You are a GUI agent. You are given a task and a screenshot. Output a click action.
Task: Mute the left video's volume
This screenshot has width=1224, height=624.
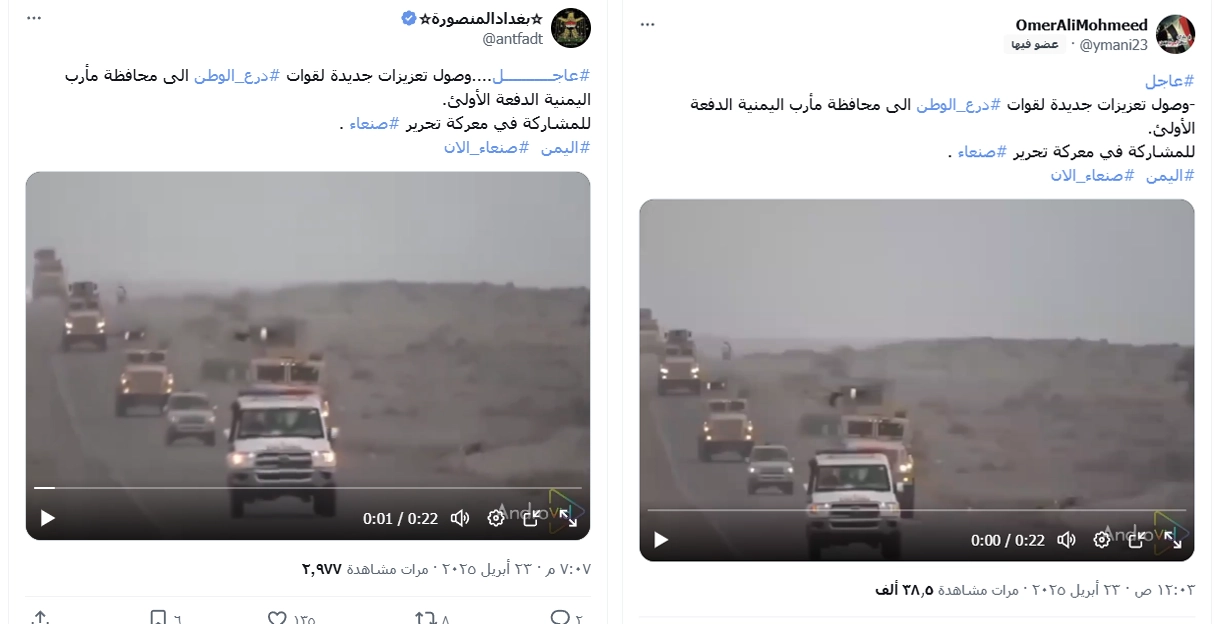point(460,518)
